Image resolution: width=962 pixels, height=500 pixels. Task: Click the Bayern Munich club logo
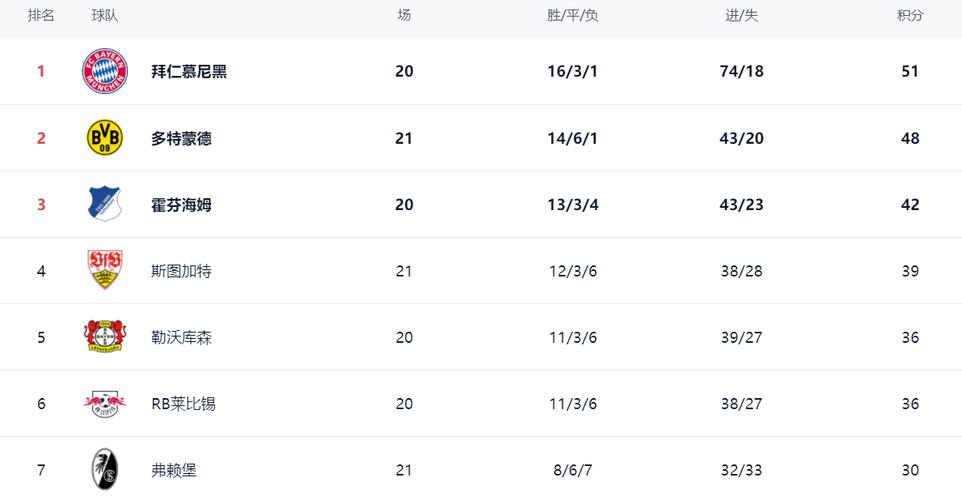[105, 71]
